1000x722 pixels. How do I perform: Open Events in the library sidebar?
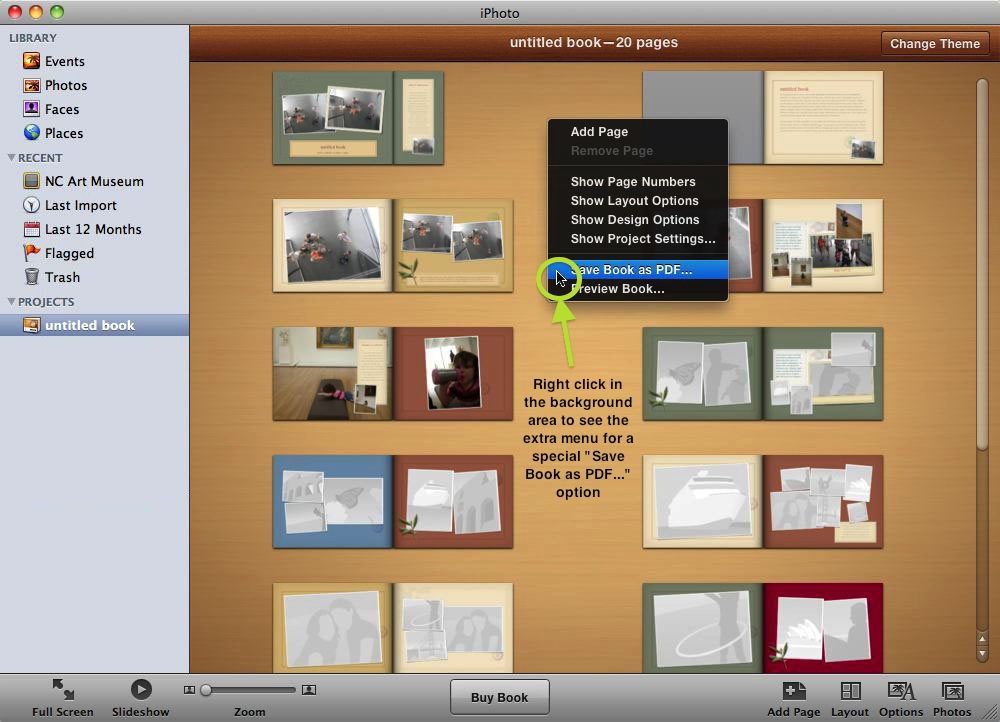[x=64, y=61]
